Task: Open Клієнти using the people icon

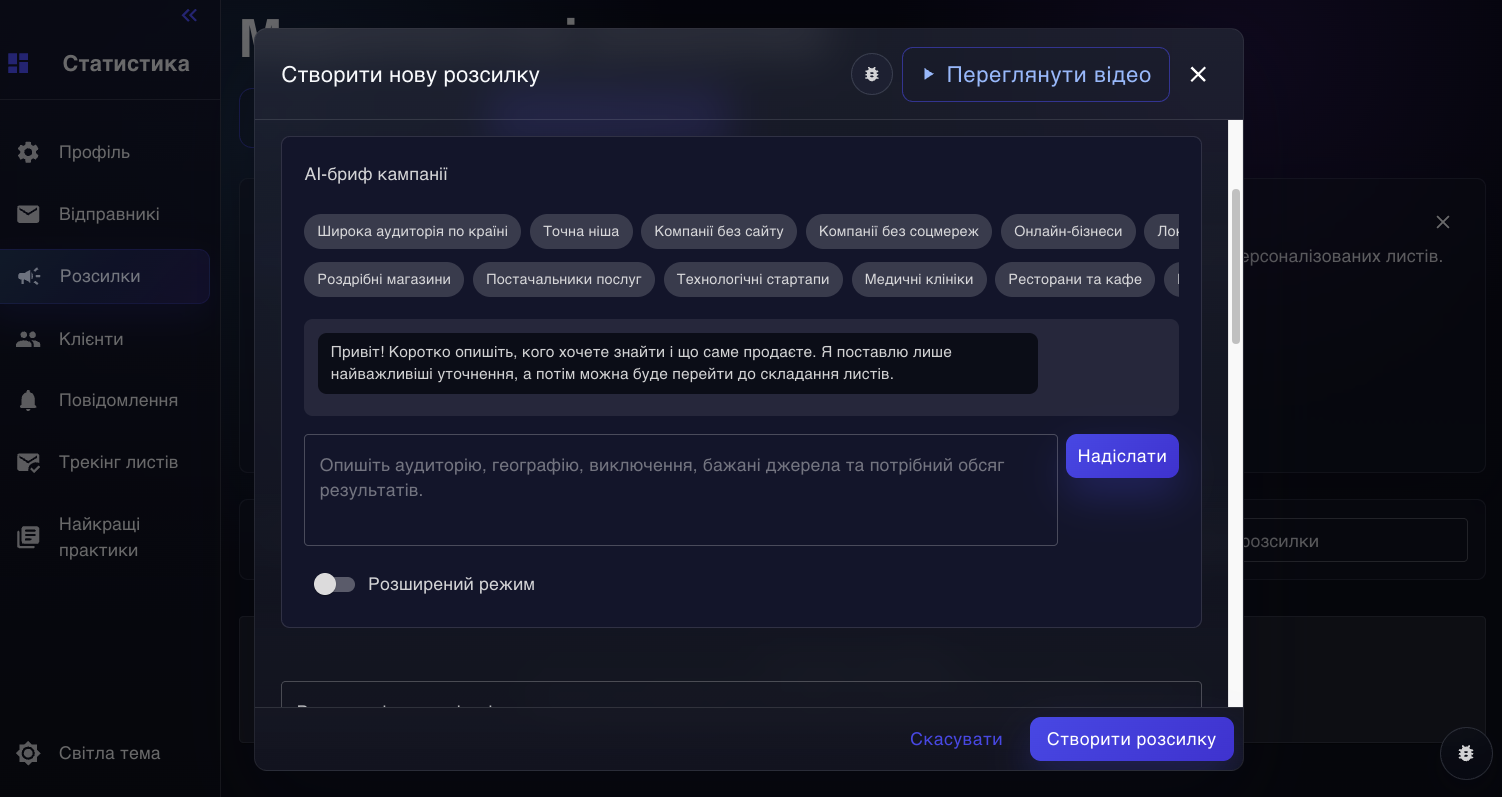Action: tap(27, 338)
